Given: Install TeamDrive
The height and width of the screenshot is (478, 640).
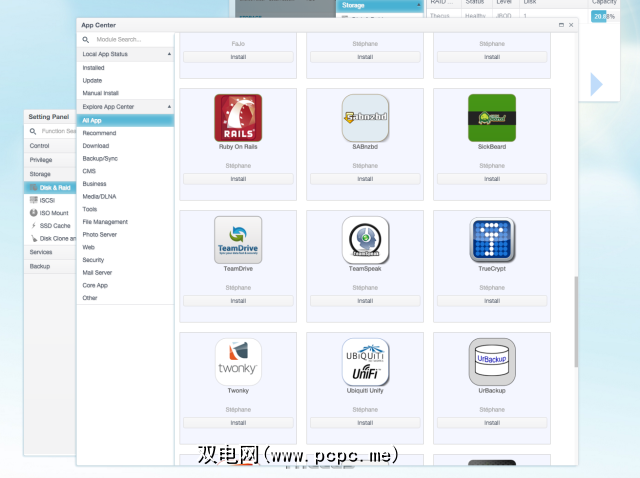Looking at the screenshot, I should point(238,301).
